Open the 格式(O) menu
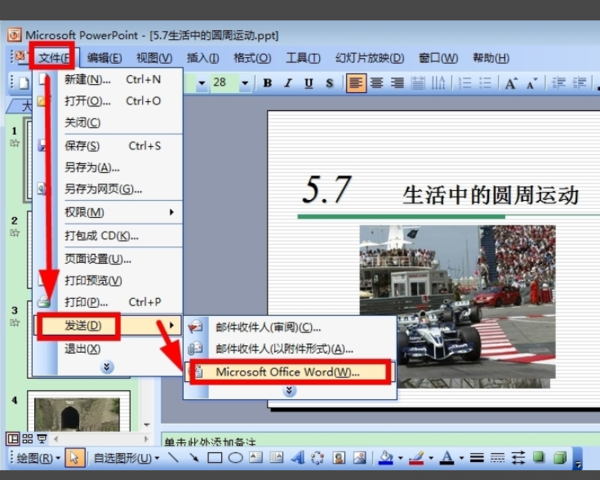 (253, 58)
